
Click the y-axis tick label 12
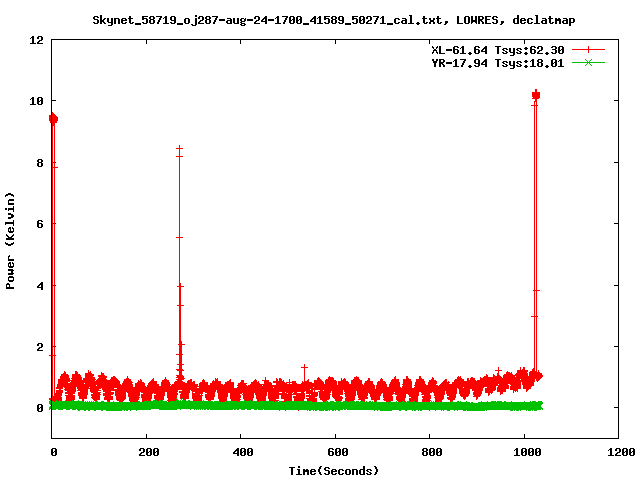click(x=36, y=40)
